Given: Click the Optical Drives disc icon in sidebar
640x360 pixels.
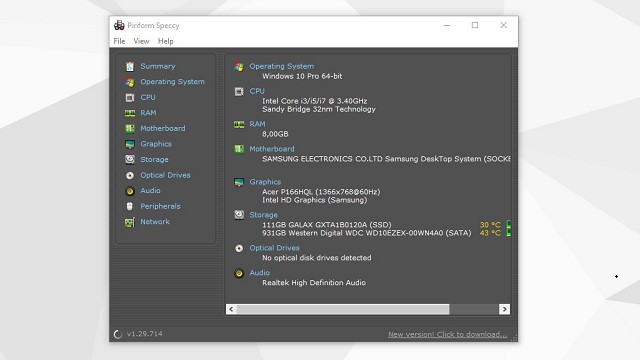Looking at the screenshot, I should (130, 175).
